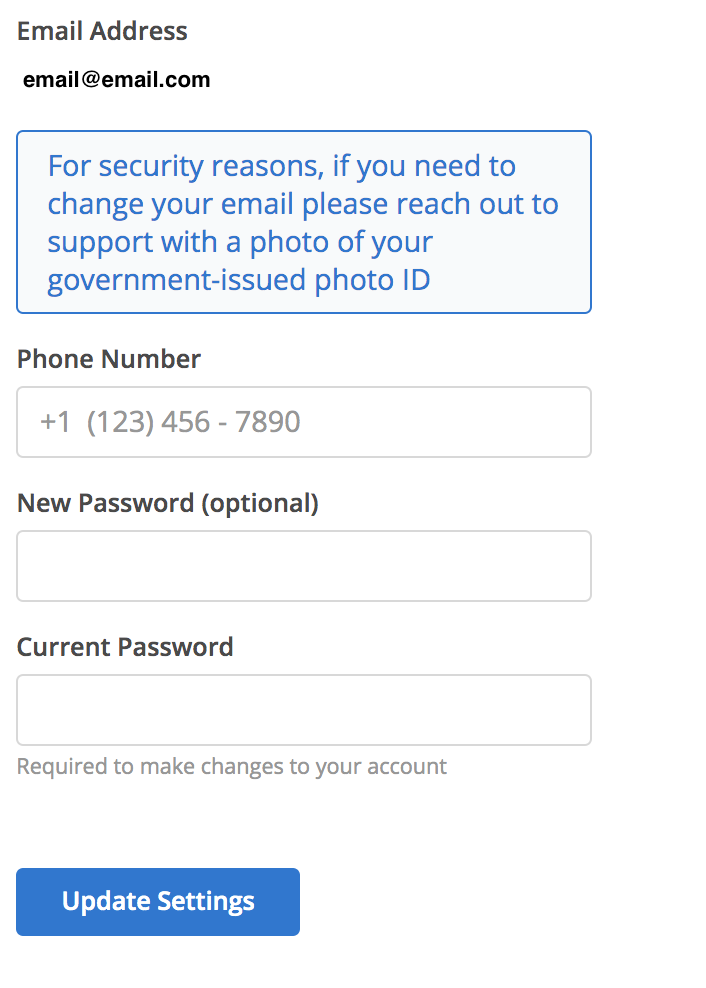The height and width of the screenshot is (988, 706).
Task: Click the +1 country code placeholder
Action: pyautogui.click(x=55, y=422)
